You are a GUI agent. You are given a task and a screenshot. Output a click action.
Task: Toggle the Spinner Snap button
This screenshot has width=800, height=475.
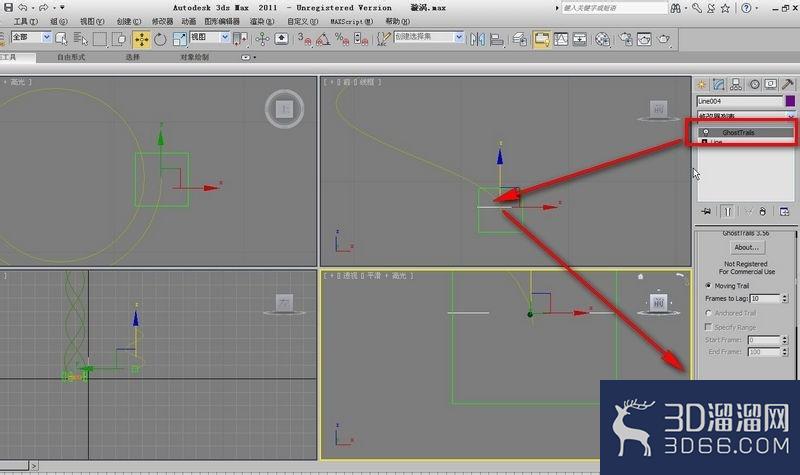coord(360,39)
